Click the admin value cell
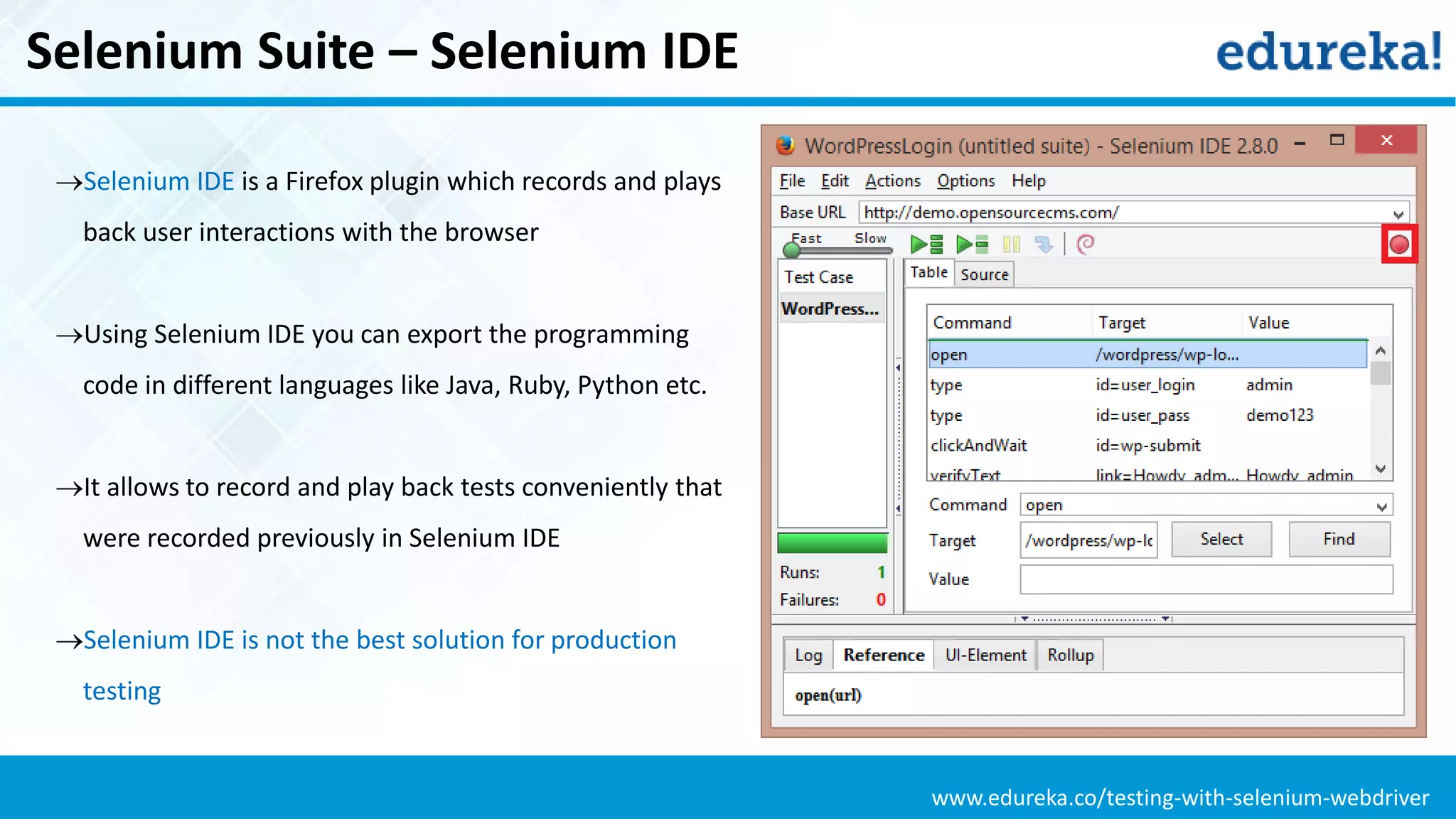 pos(1269,385)
